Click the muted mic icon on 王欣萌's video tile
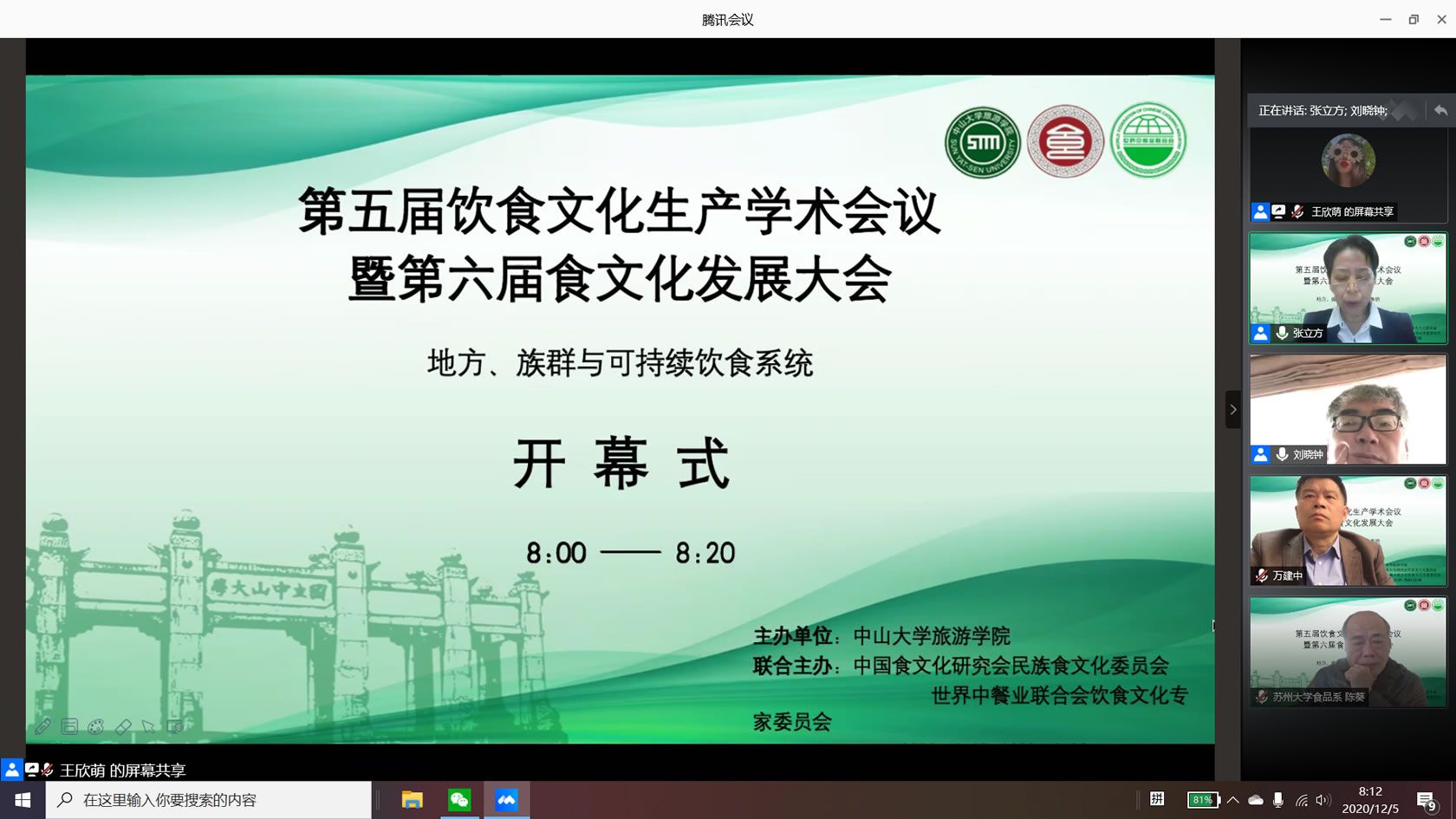 (x=1297, y=211)
